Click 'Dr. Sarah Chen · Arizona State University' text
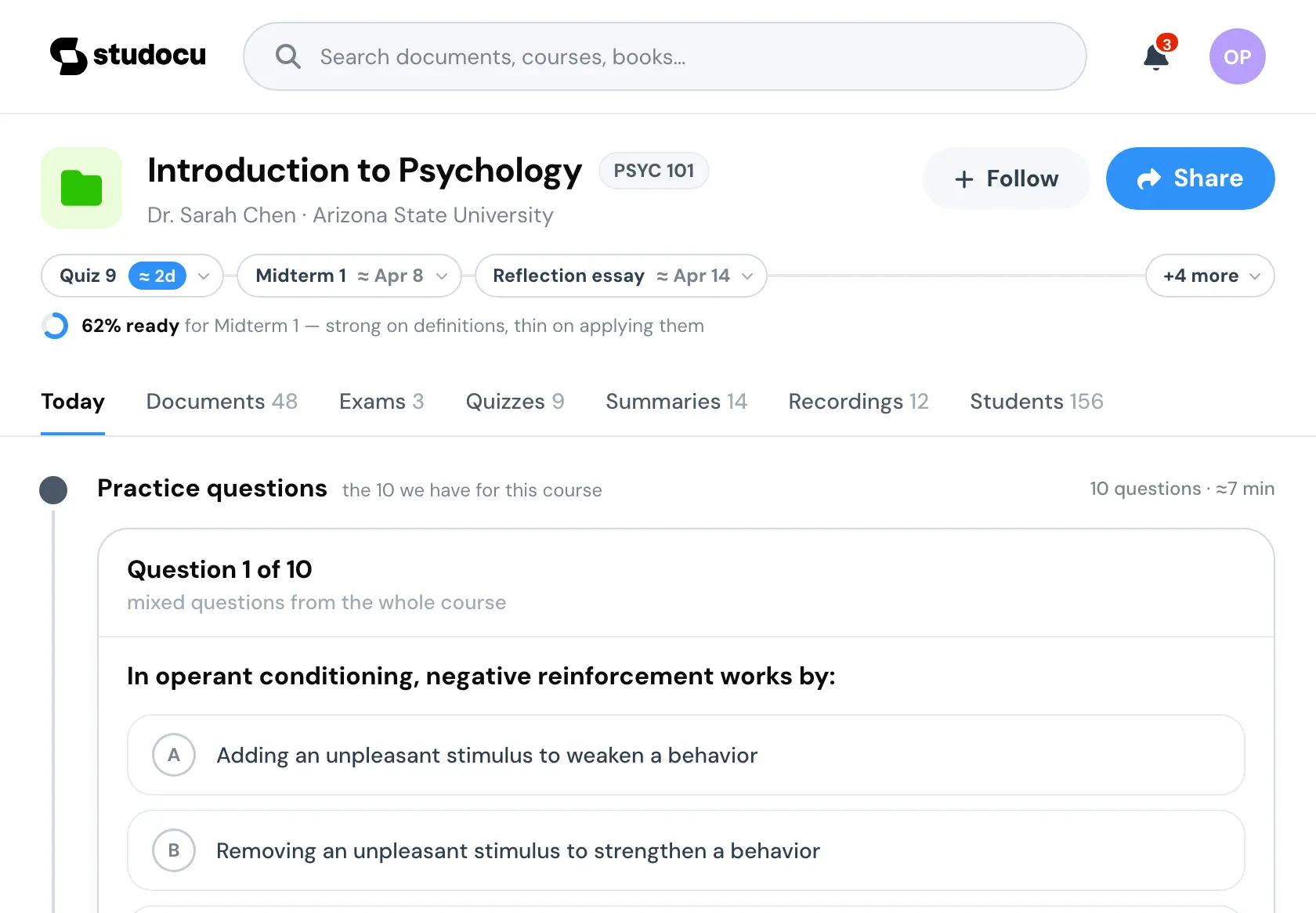 (x=350, y=215)
